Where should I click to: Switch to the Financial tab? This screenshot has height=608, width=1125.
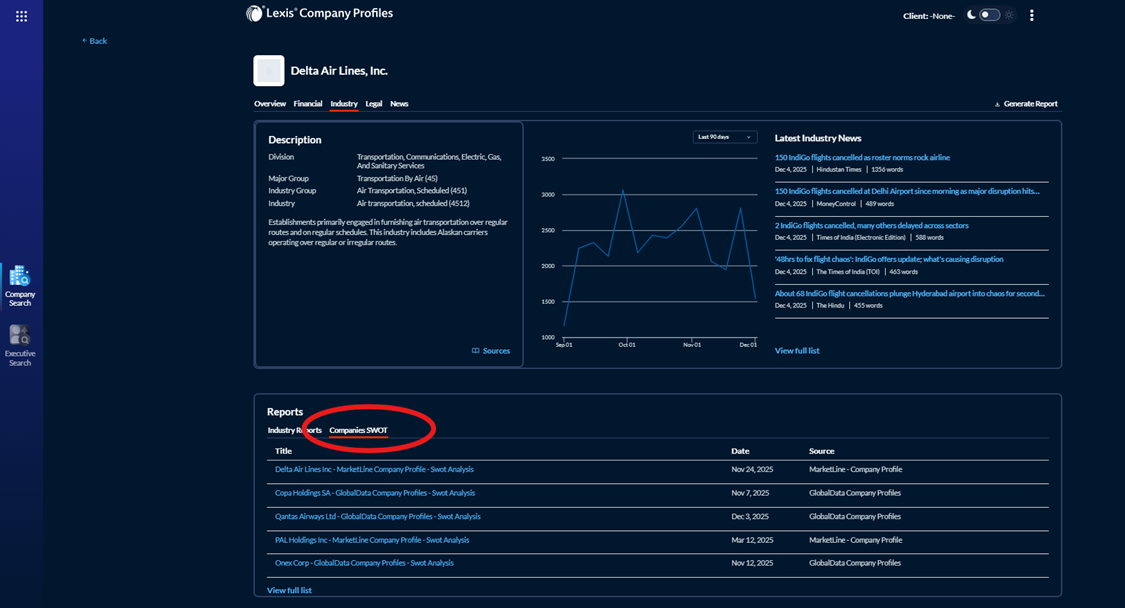coord(308,104)
